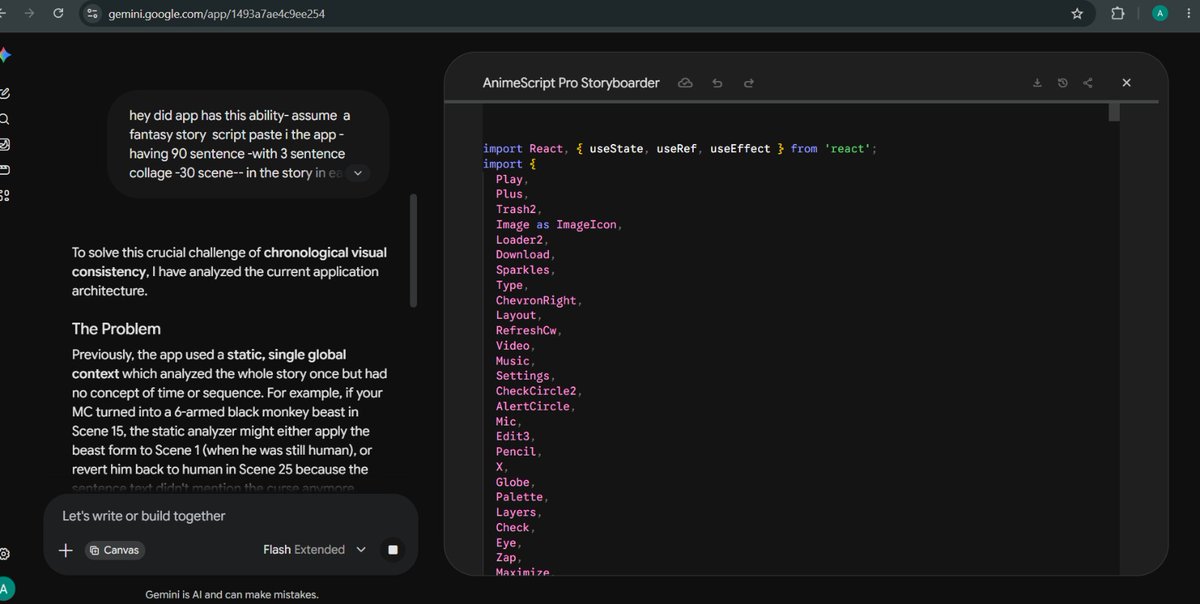Start a new chat with pencil icon
Image resolution: width=1200 pixels, height=604 pixels.
click(4, 93)
